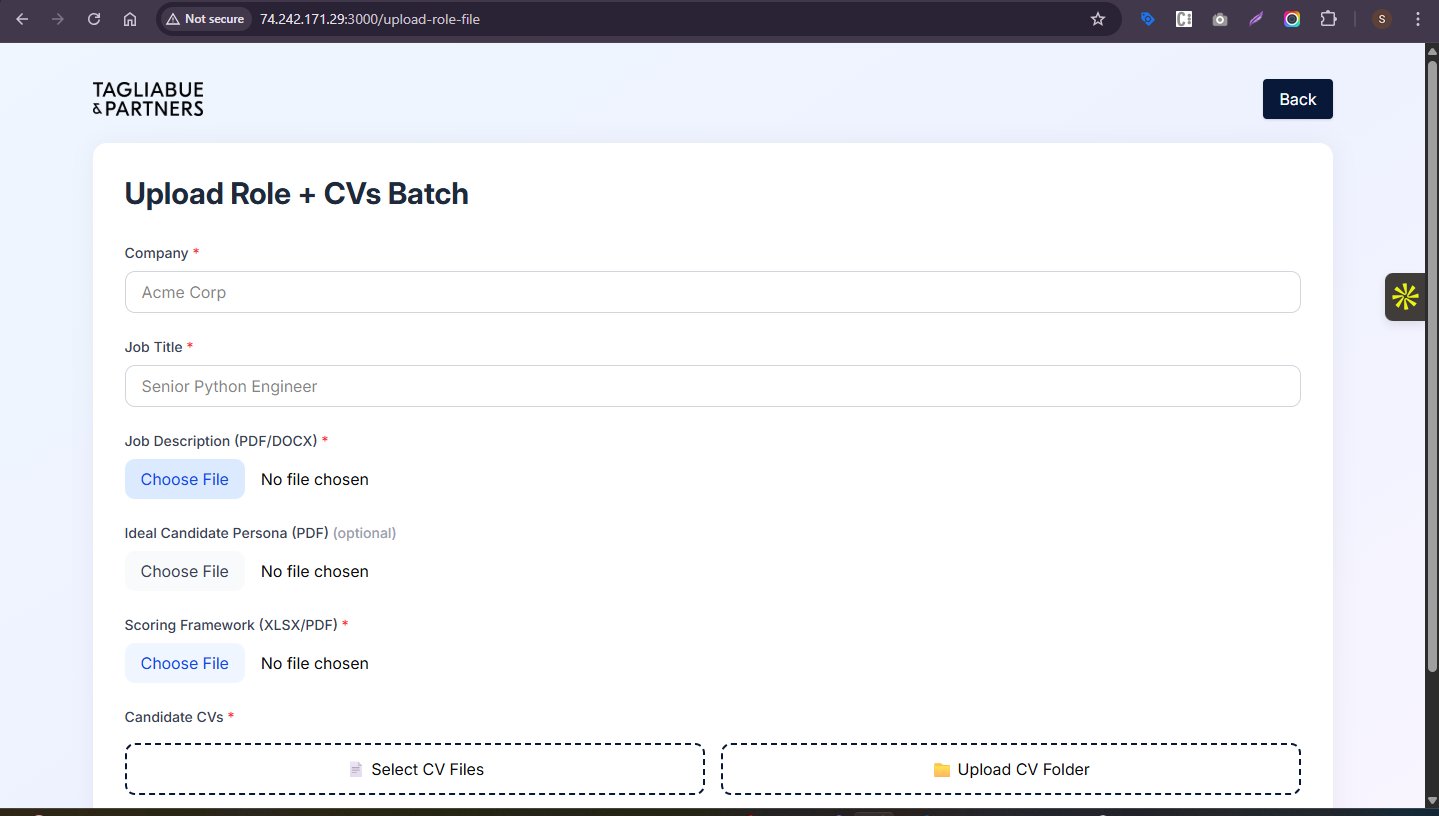The height and width of the screenshot is (816, 1439).
Task: Open the Extensions puzzle piece menu
Action: pyautogui.click(x=1328, y=19)
